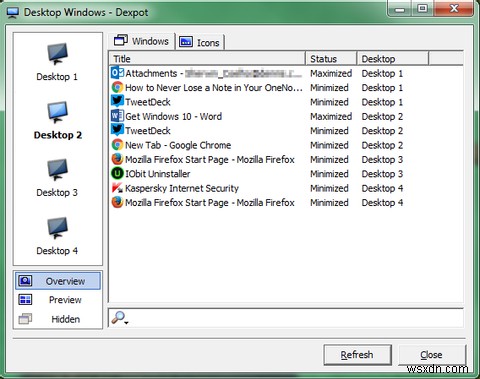Click the Word icon beside Get Windows 10
The height and width of the screenshot is (379, 480).
click(x=117, y=116)
